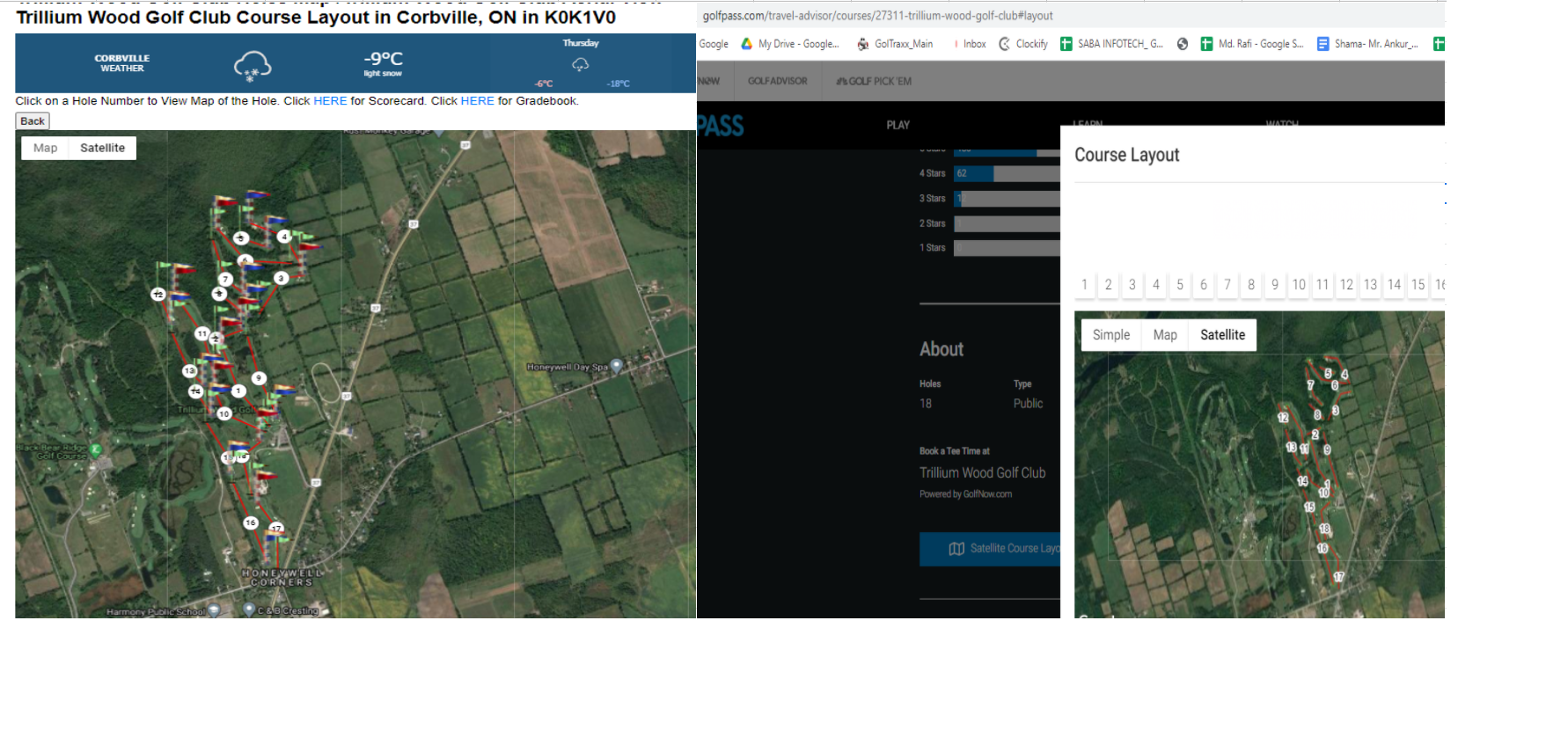Click the Inbox bookmark

click(x=970, y=44)
